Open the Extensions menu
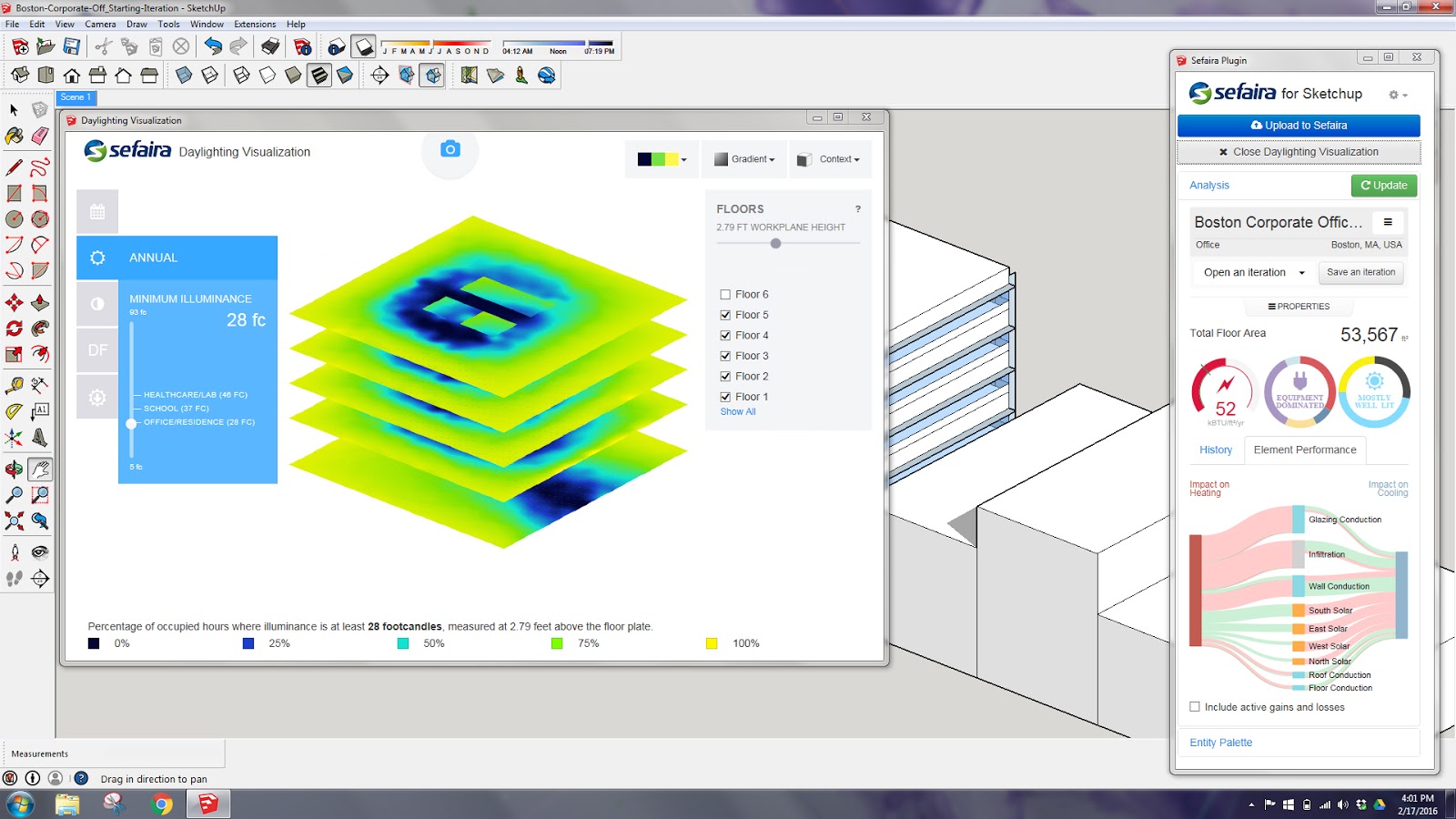Viewport: 1456px width, 819px height. pyautogui.click(x=255, y=25)
